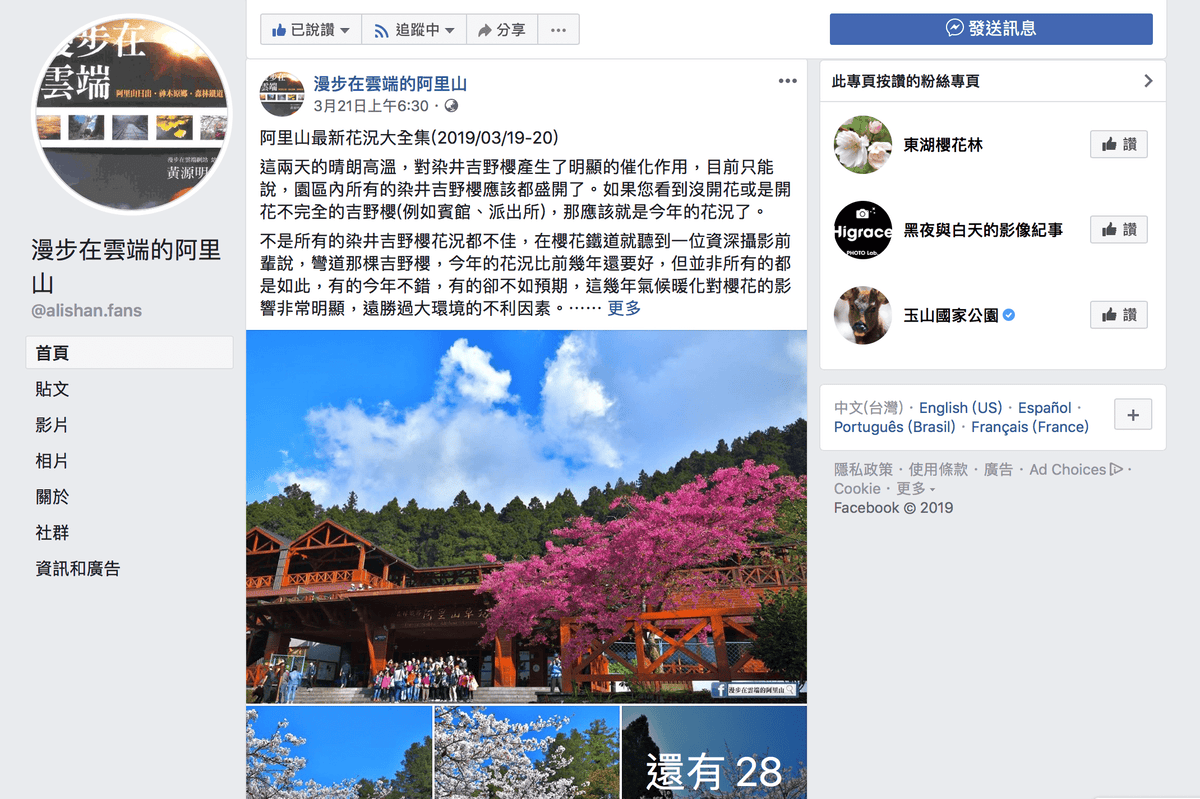The height and width of the screenshot is (799, 1200).
Task: Click 更多 to expand the post text
Action: click(x=624, y=308)
